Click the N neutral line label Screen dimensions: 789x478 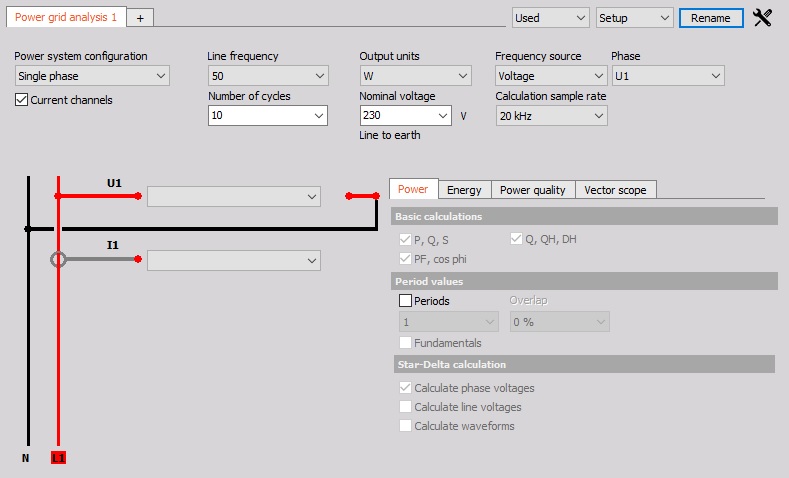26,458
